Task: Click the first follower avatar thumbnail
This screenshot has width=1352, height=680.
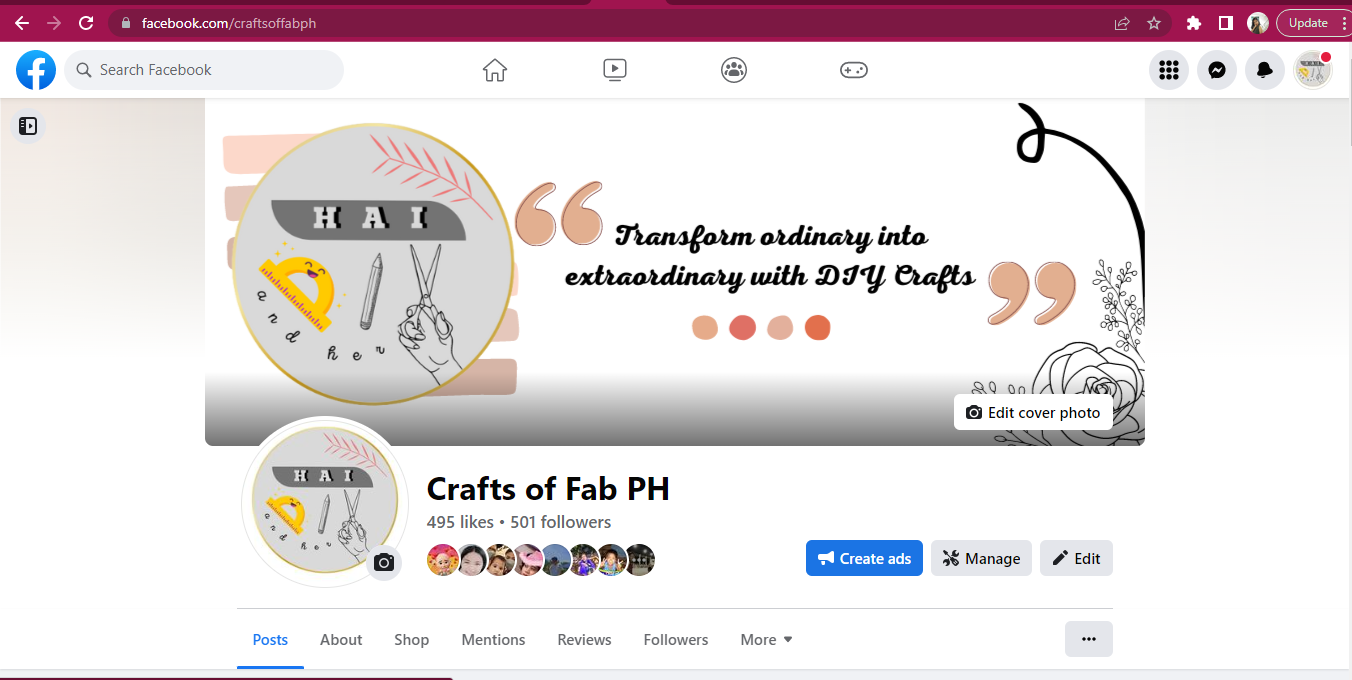Action: tap(442, 560)
